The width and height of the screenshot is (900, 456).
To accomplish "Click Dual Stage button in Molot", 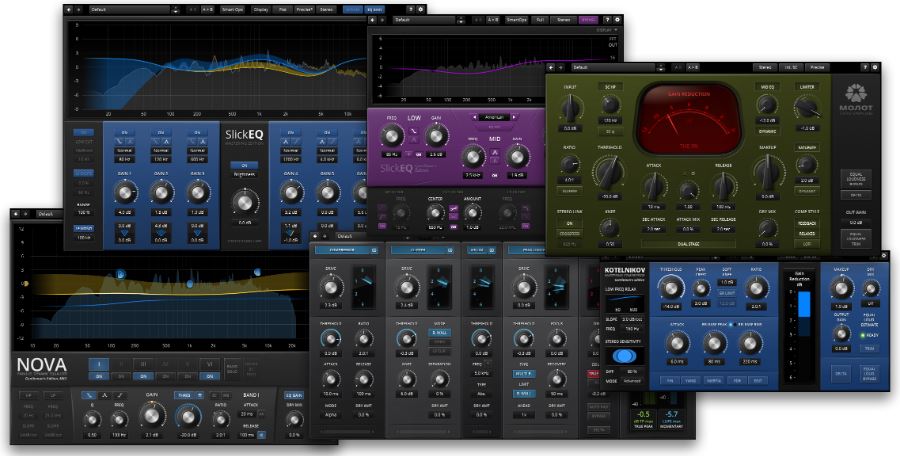I will (688, 244).
